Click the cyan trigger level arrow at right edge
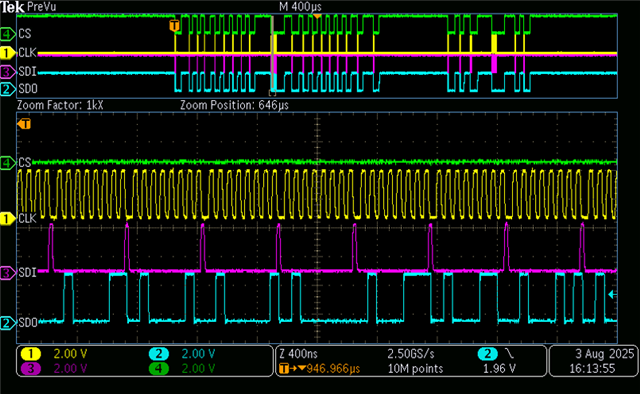 pos(612,294)
